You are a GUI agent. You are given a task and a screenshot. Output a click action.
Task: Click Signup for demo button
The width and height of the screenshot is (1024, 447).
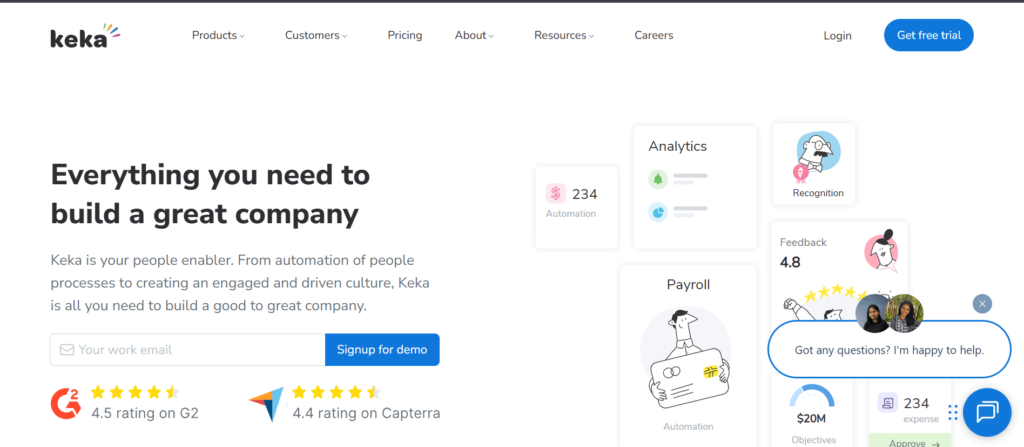pos(381,350)
